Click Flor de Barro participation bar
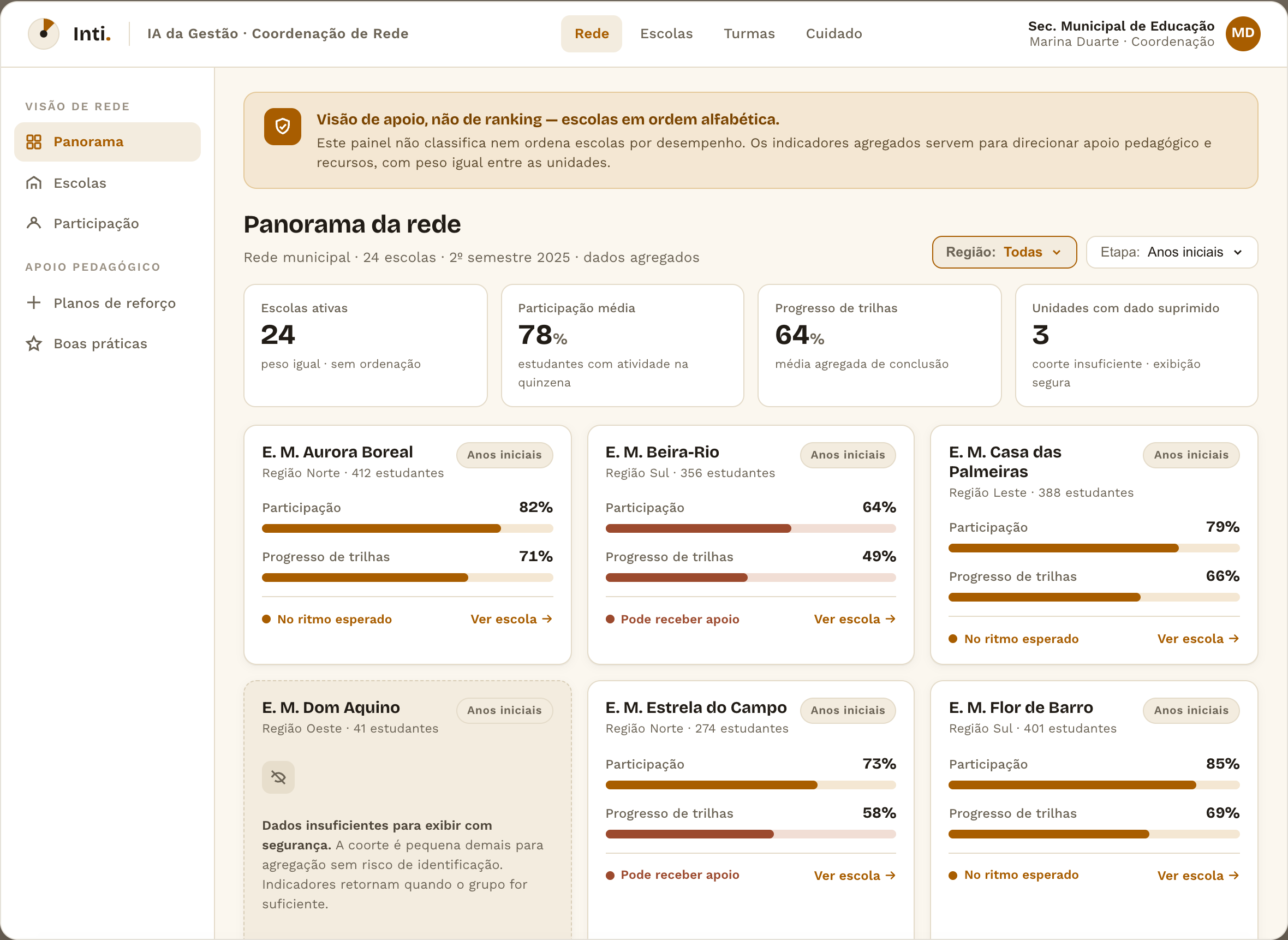 tap(1094, 785)
